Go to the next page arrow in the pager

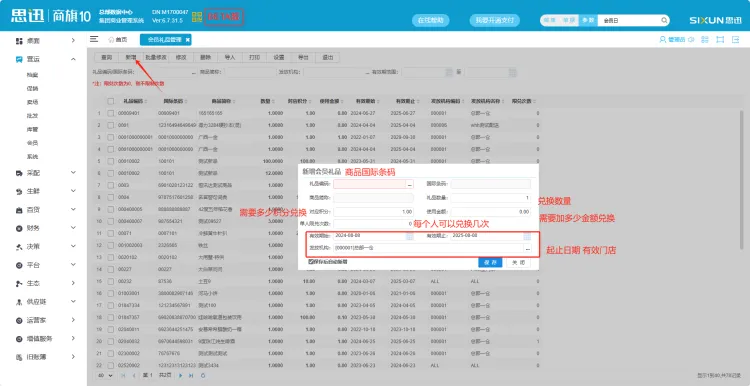(181, 376)
